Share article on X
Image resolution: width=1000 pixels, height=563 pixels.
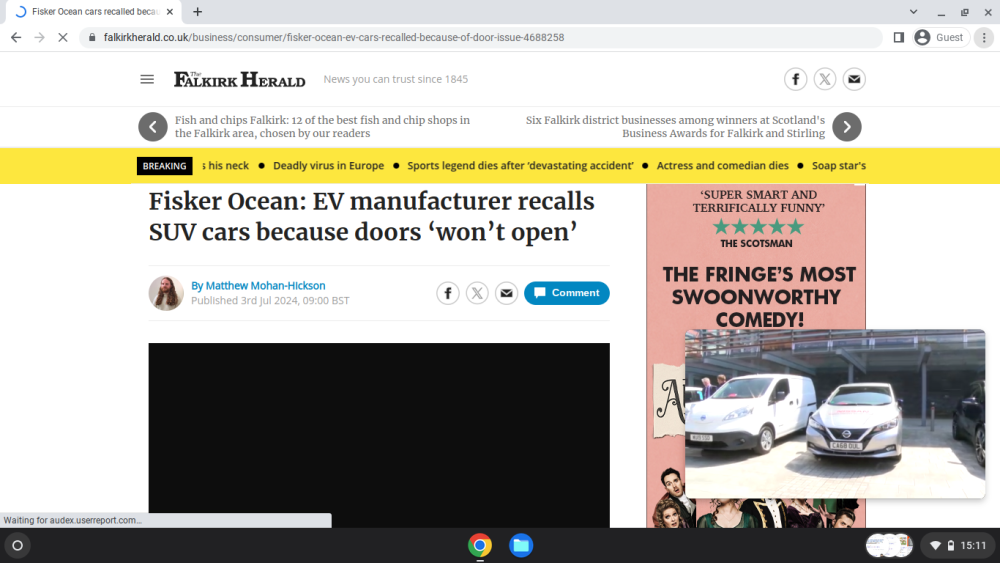477,293
